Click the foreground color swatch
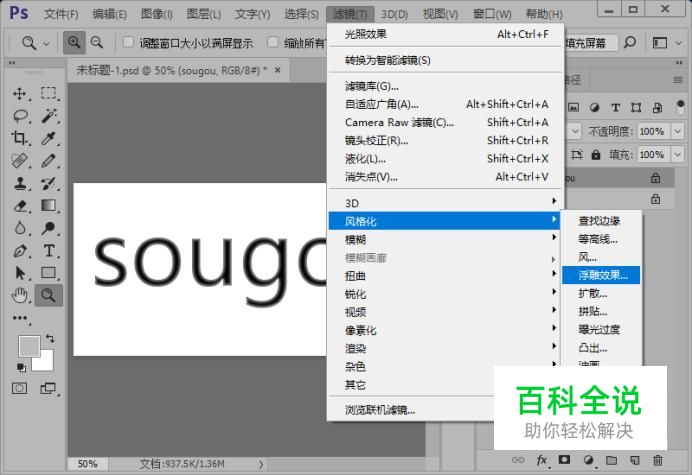 pyautogui.click(x=29, y=346)
